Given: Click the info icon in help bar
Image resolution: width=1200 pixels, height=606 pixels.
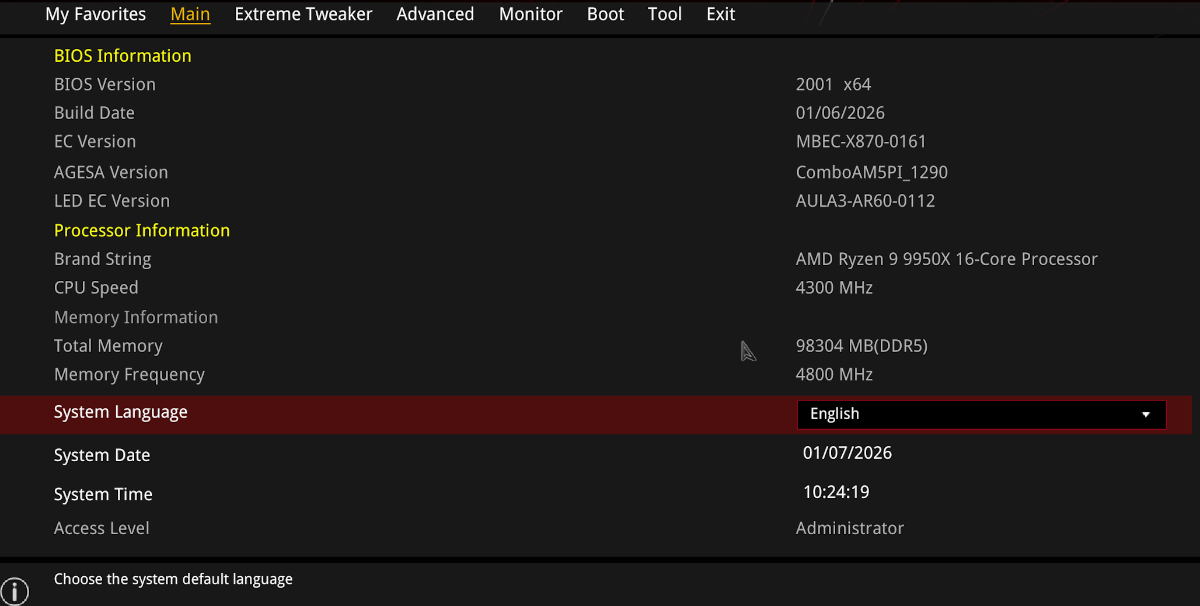Looking at the screenshot, I should (14, 590).
